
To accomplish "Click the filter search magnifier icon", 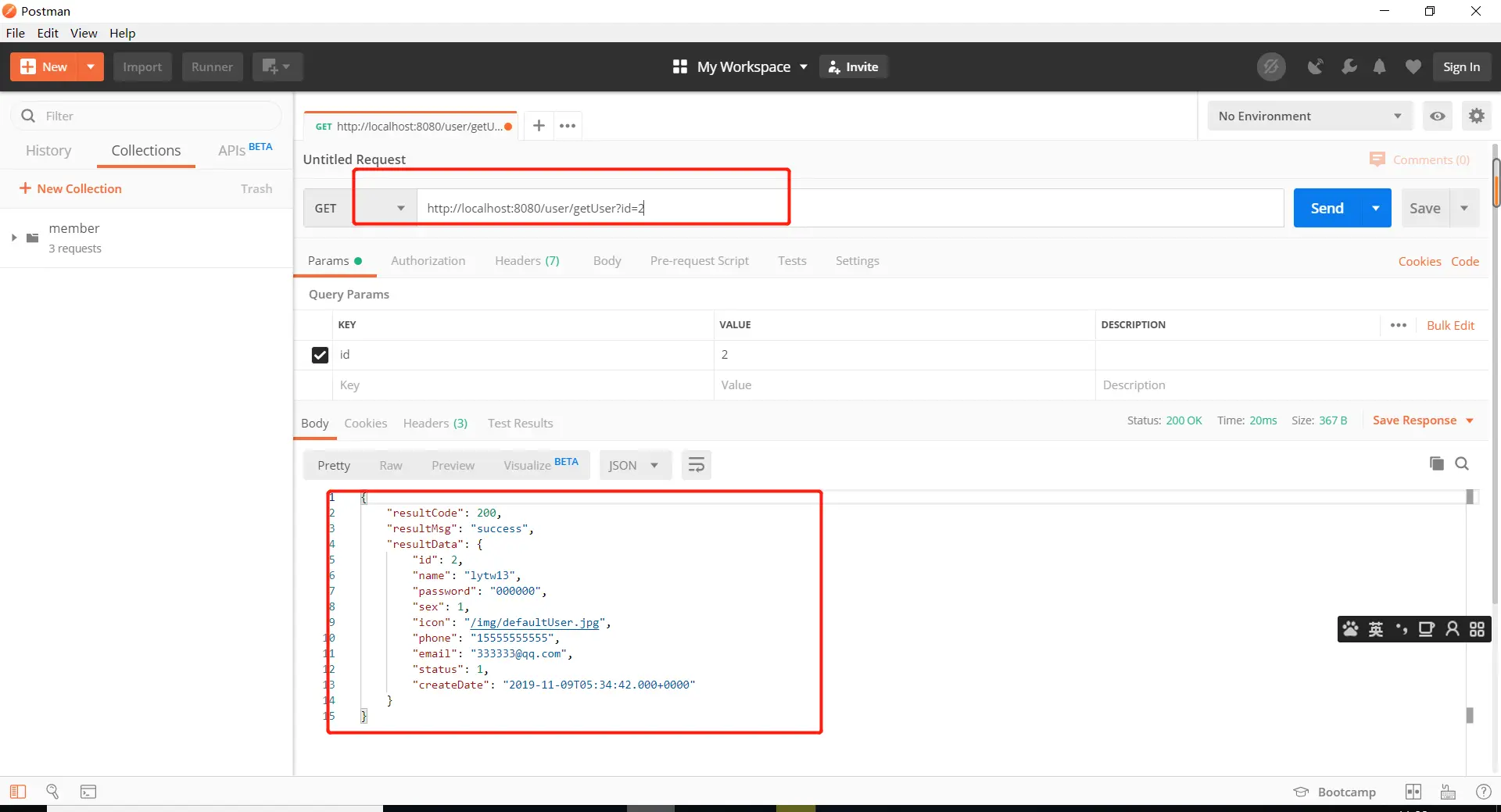I will (x=28, y=116).
